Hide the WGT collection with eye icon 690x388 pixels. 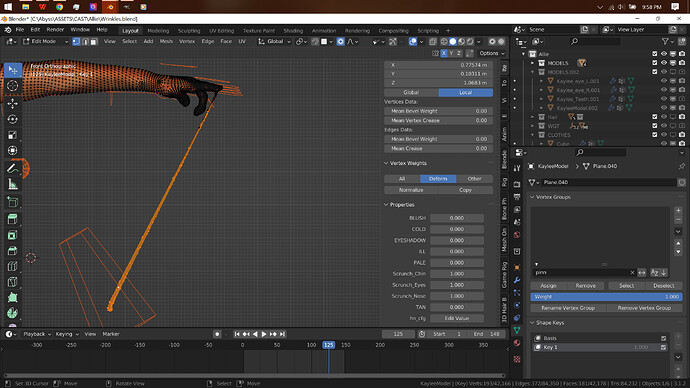(x=664, y=126)
